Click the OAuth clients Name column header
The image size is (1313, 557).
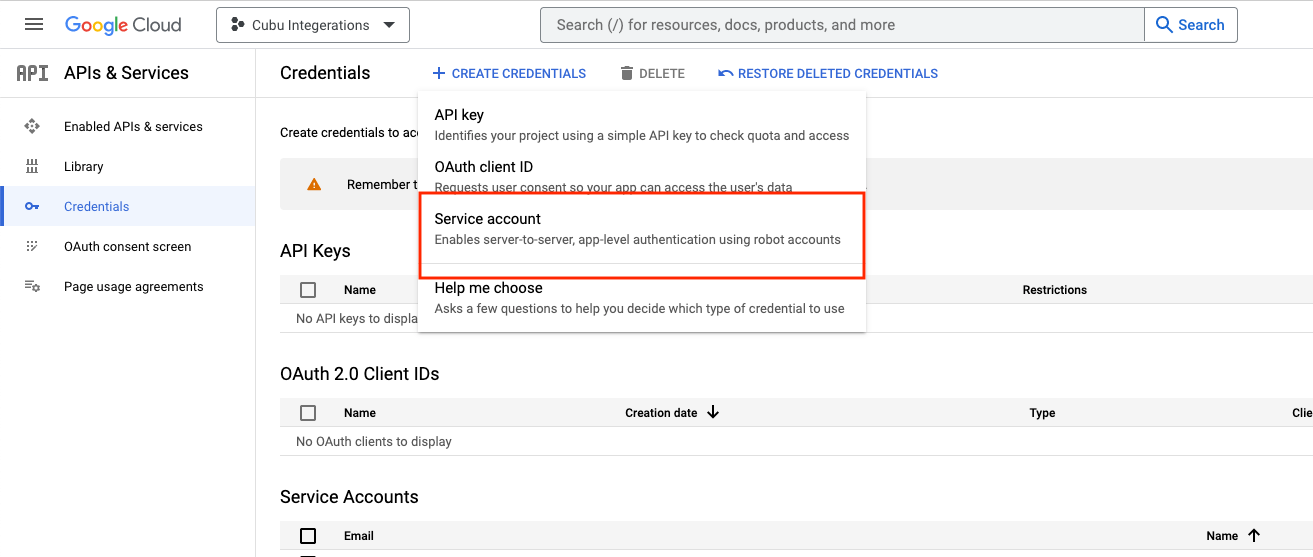tap(360, 413)
